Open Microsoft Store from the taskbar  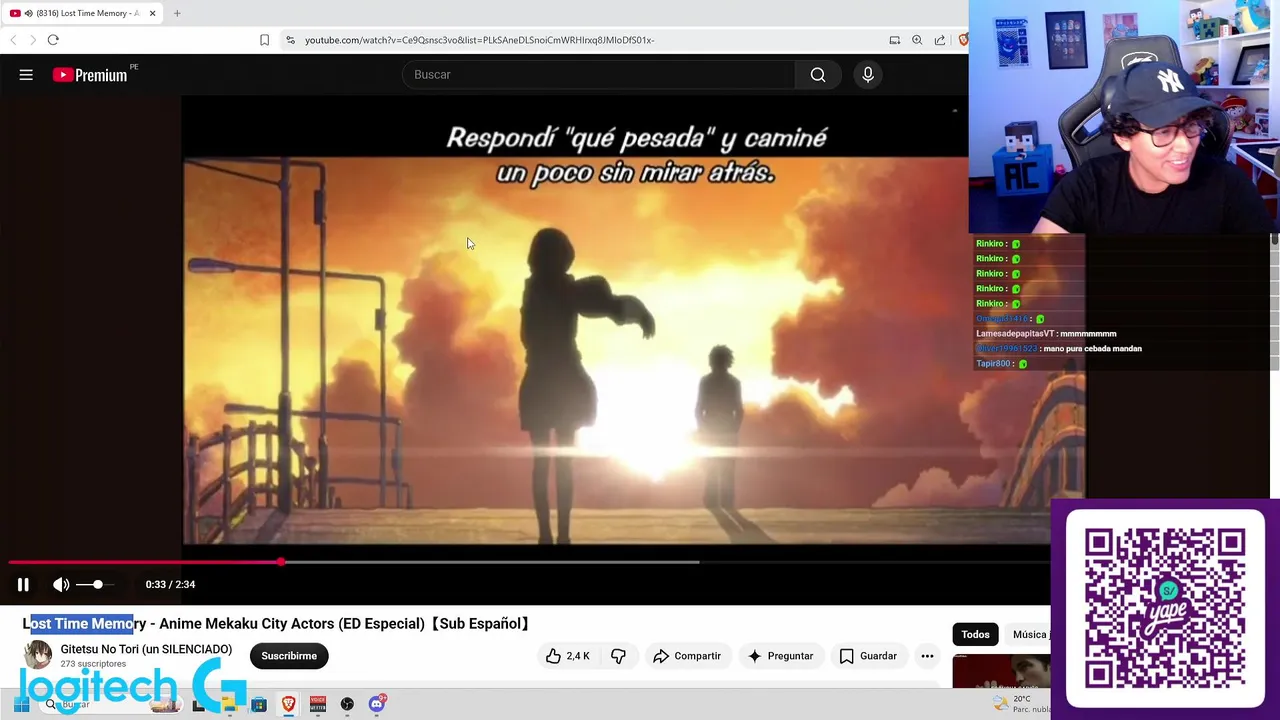pyautogui.click(x=259, y=704)
